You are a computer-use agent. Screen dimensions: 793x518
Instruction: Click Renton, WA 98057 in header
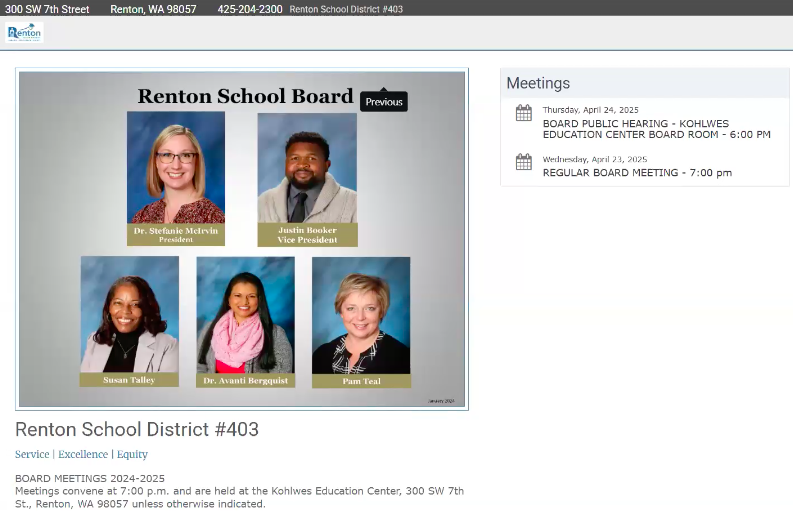153,9
